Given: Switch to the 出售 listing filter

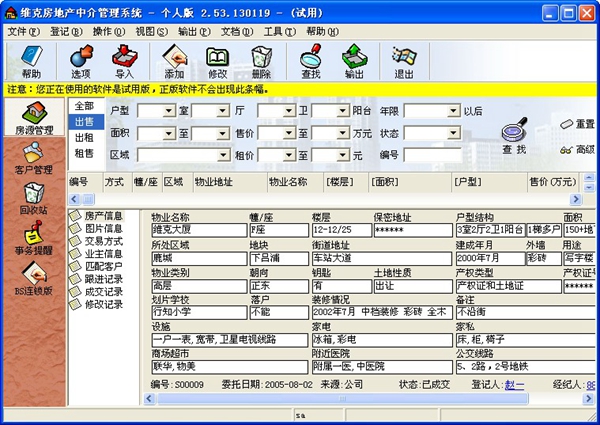Looking at the screenshot, I should pos(84,122).
